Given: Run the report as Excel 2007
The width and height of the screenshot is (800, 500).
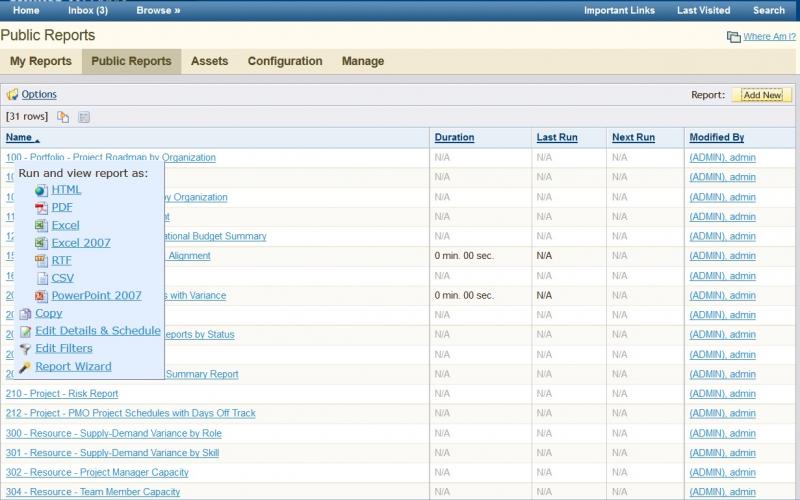Looking at the screenshot, I should (81, 243).
